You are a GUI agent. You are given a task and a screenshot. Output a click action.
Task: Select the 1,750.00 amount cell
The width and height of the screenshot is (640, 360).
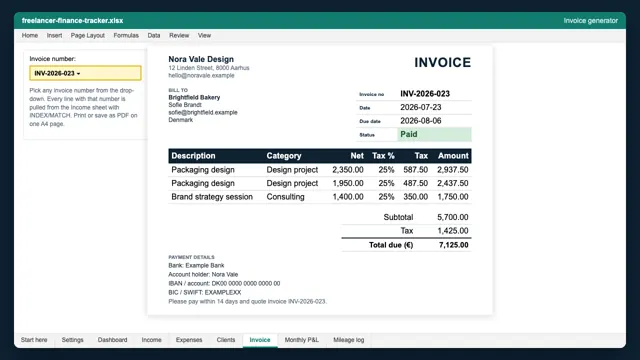[x=453, y=197]
